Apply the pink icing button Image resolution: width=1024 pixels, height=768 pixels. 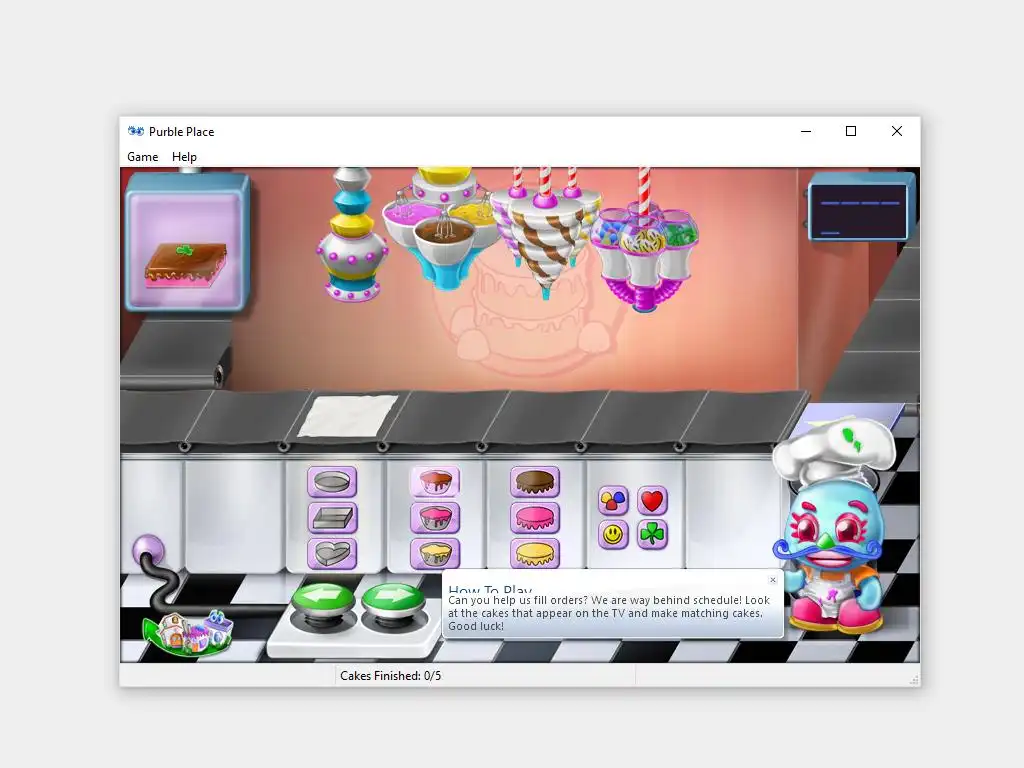(x=535, y=519)
